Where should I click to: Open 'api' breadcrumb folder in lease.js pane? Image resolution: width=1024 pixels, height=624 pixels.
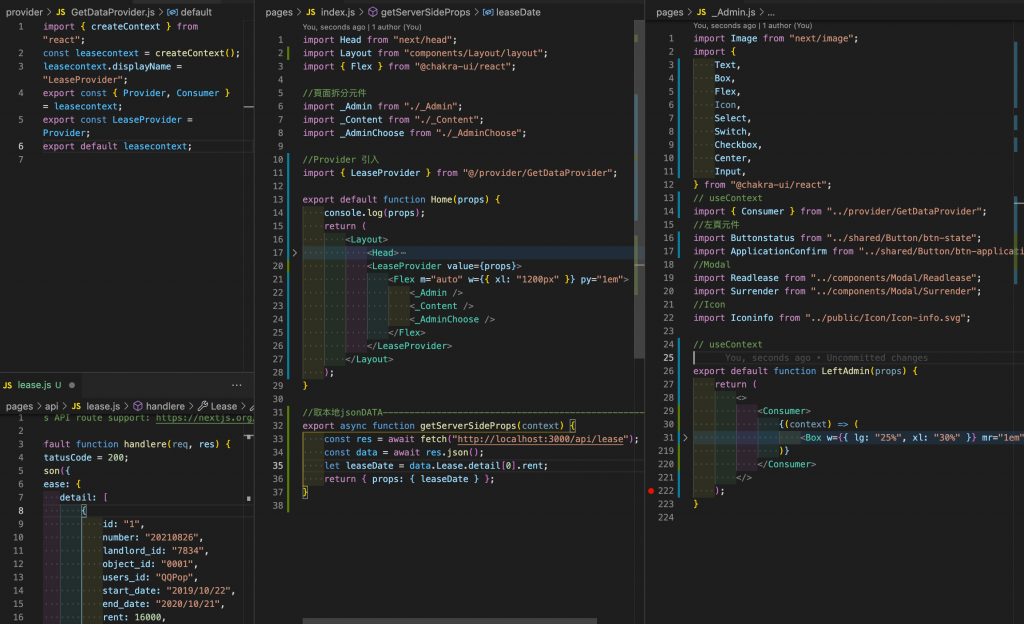click(52, 406)
